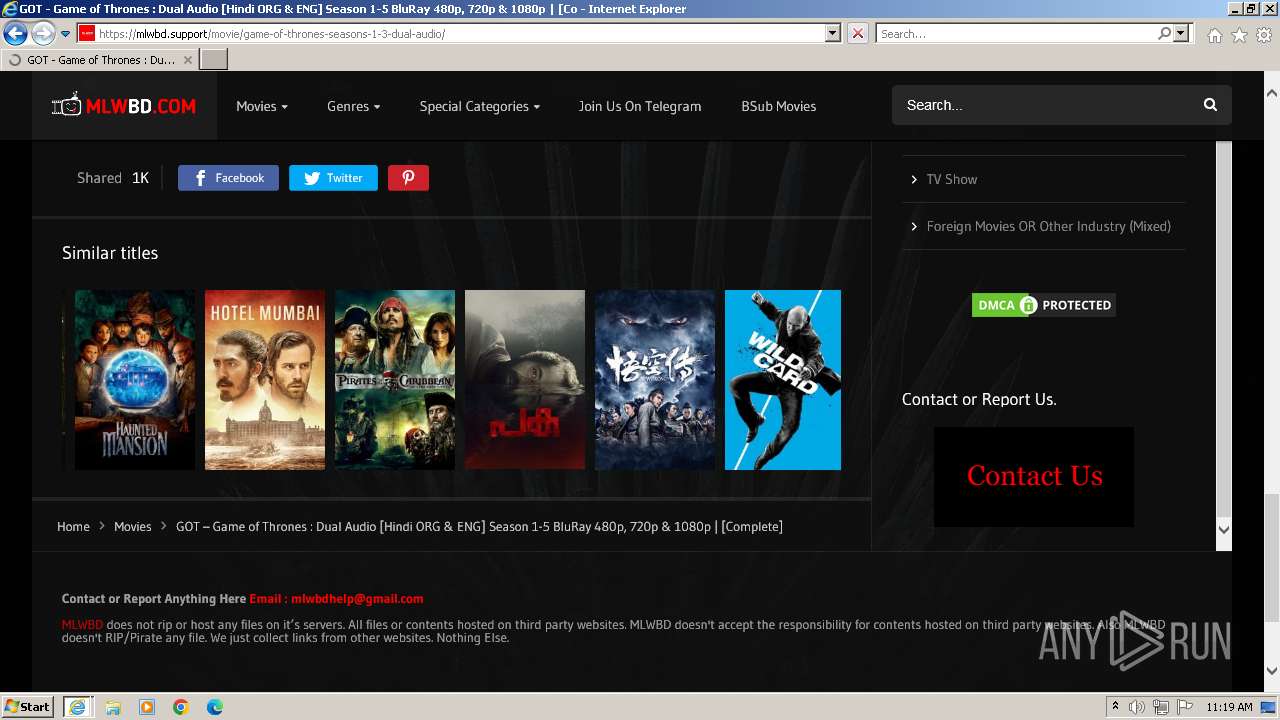Click the red MLWBD footer link
The image size is (1280, 720).
82,625
